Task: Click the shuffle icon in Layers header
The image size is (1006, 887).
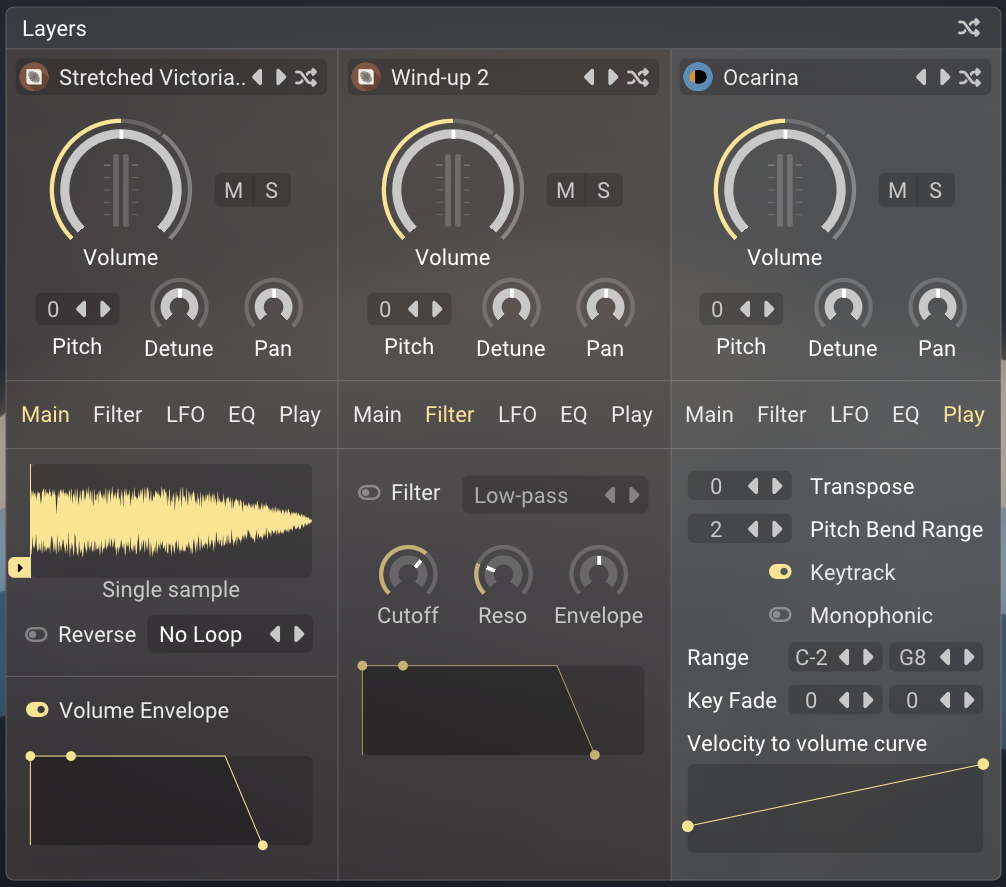Action: (968, 28)
